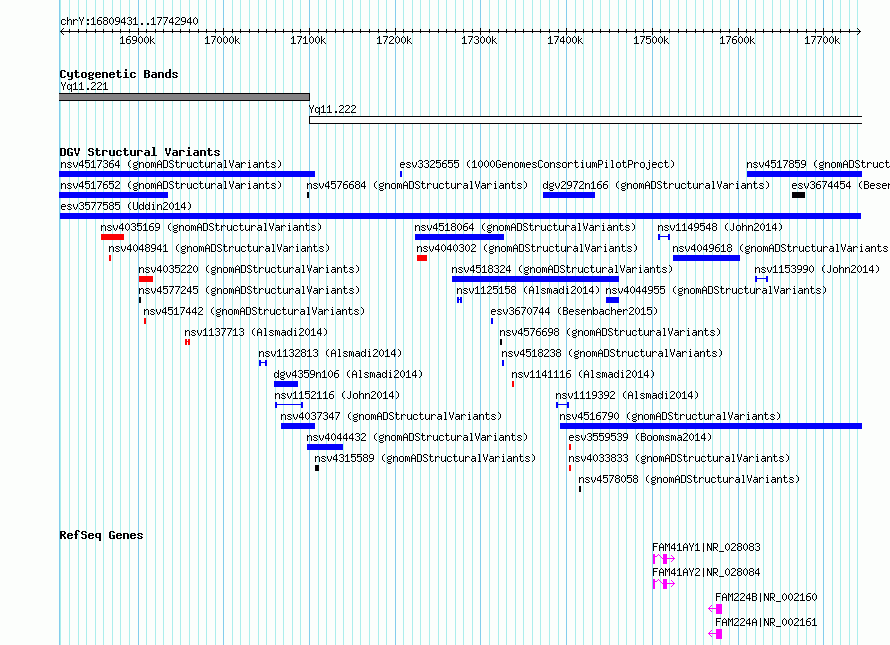890x645 pixels.
Task: Open nsv1125158 (Alsmadi2014) label
Action: click(x=528, y=290)
